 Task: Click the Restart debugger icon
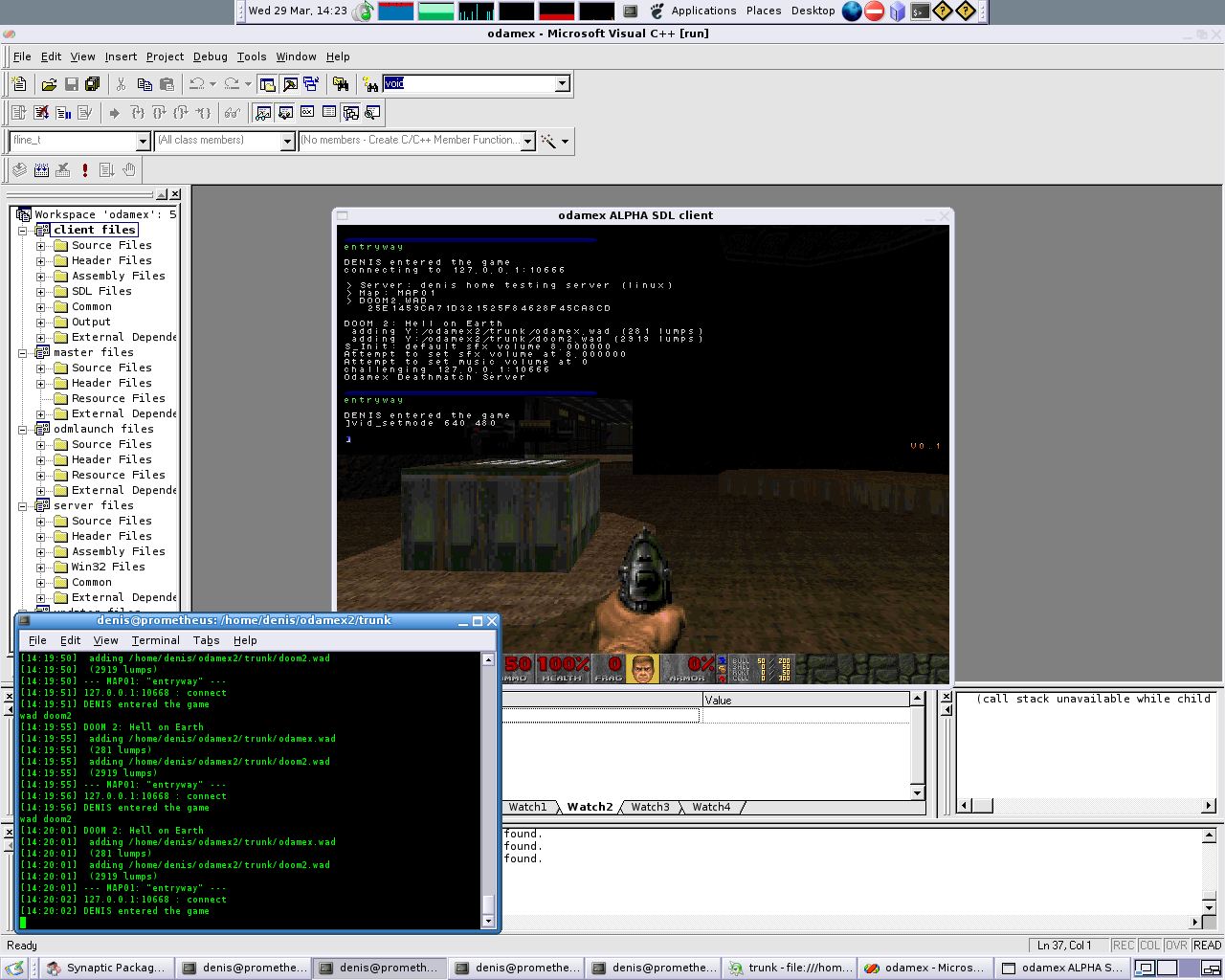click(x=18, y=113)
